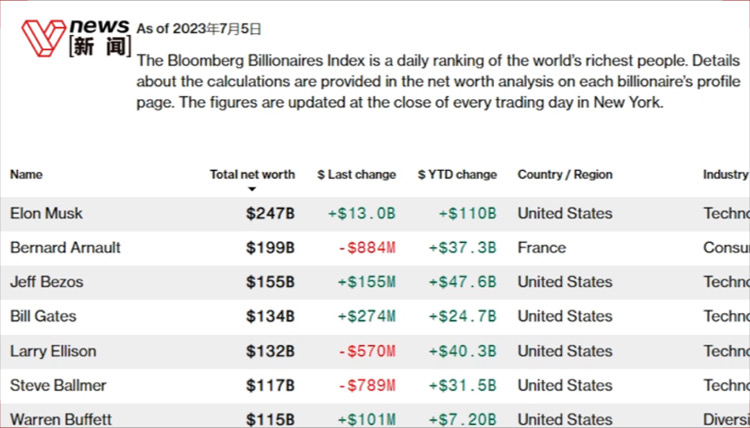Click the Industry column header
The height and width of the screenshot is (428, 750).
(725, 174)
